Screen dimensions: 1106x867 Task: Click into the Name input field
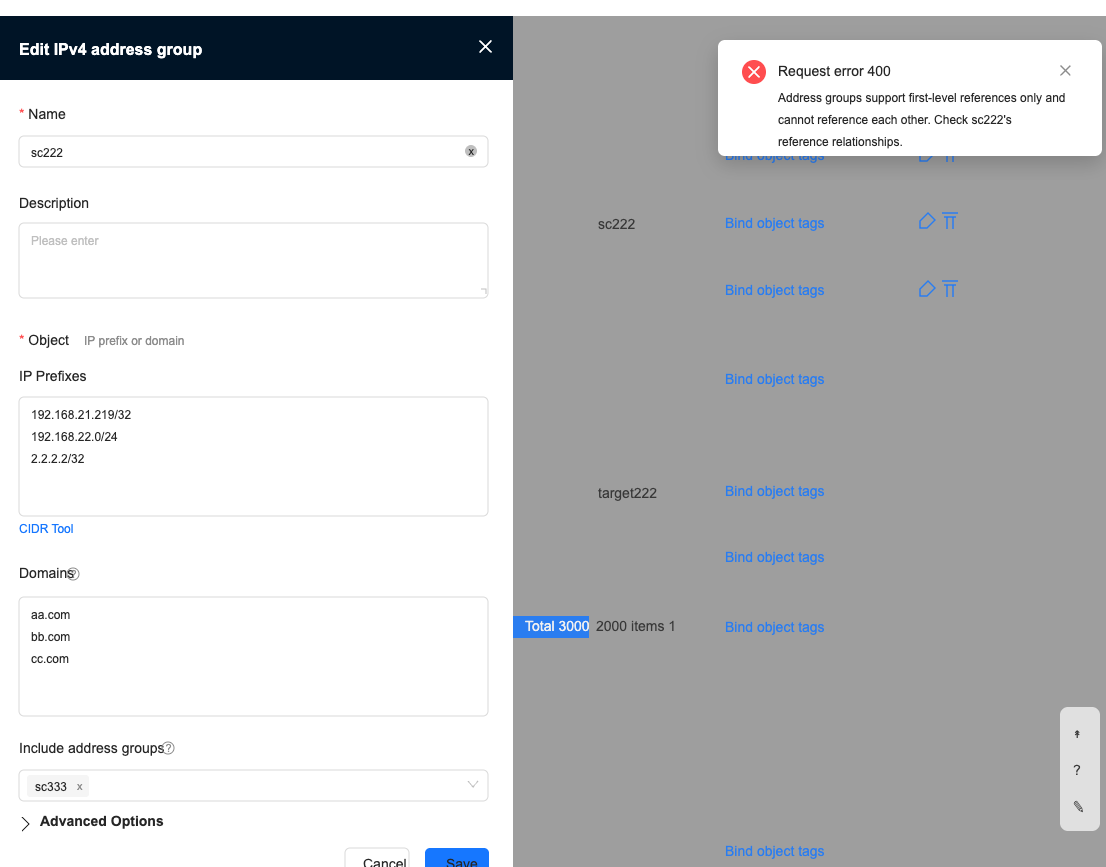(253, 152)
